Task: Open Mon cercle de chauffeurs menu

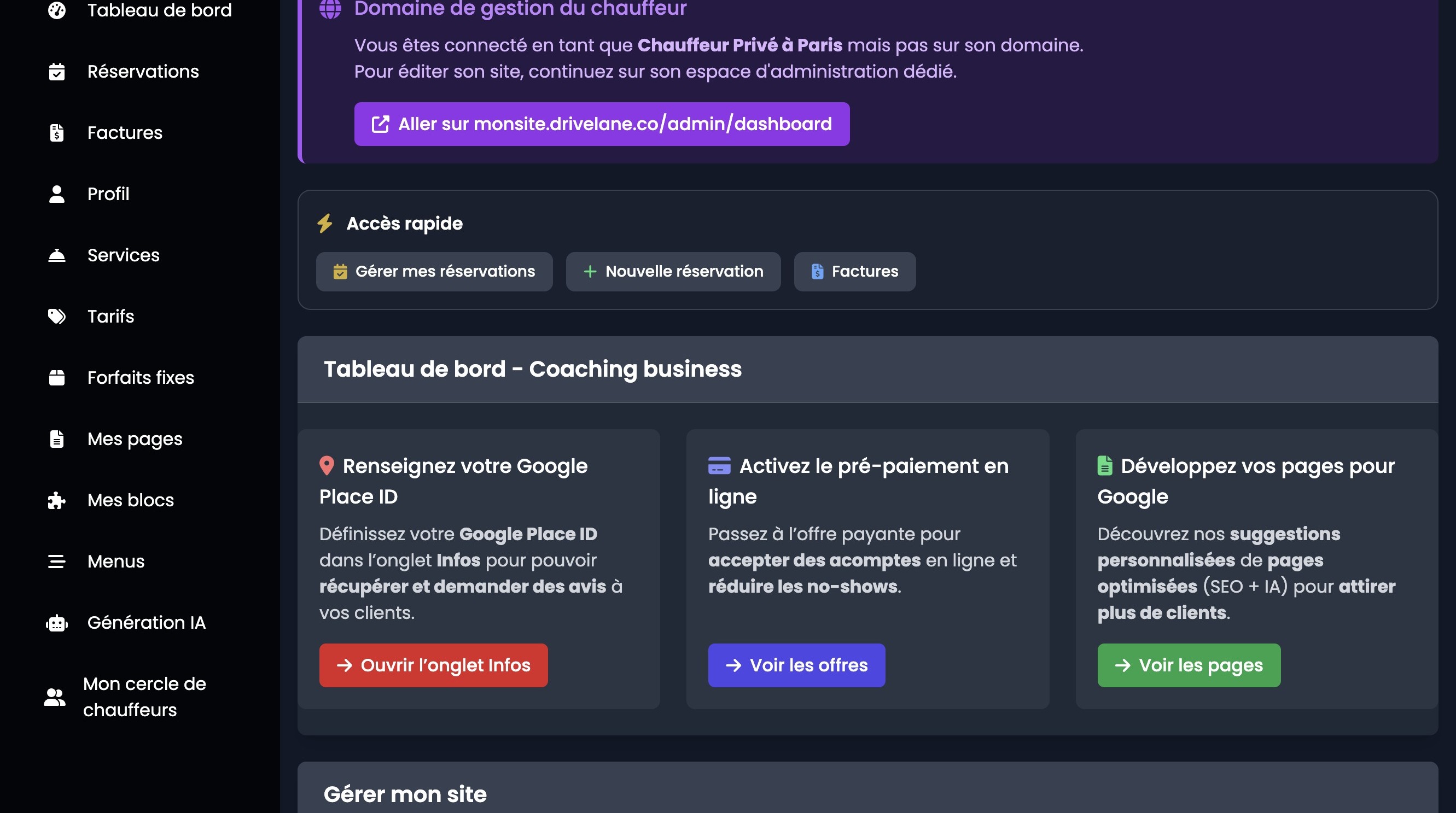Action: tap(144, 697)
